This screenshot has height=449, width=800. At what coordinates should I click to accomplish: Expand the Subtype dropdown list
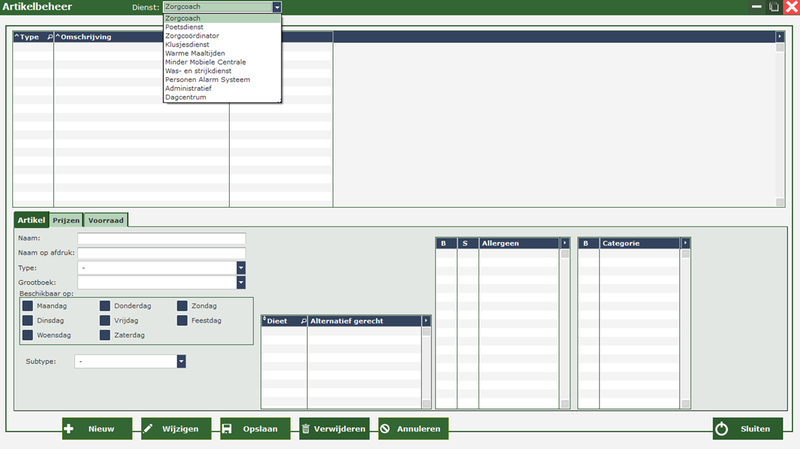[x=181, y=361]
